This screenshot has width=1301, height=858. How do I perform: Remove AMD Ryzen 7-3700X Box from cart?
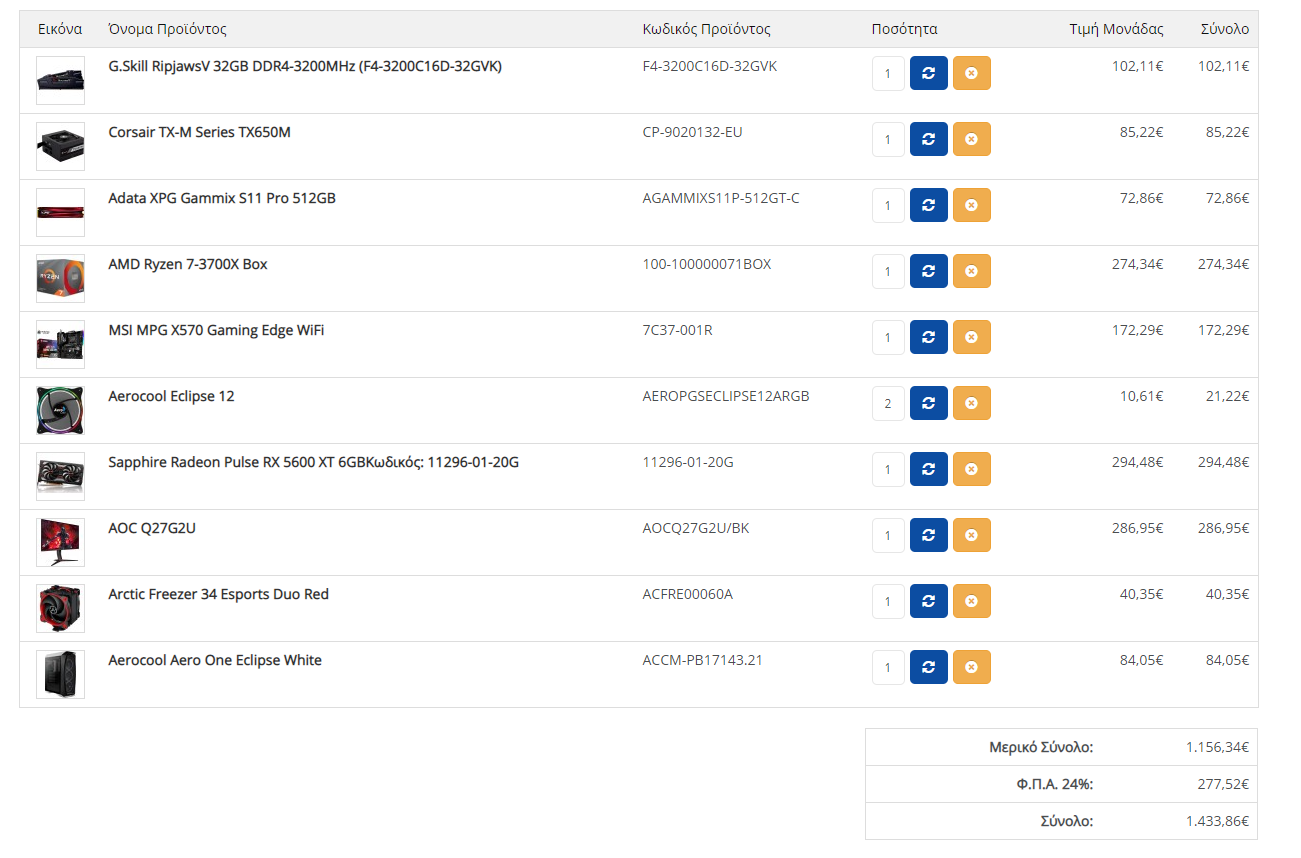(x=972, y=271)
